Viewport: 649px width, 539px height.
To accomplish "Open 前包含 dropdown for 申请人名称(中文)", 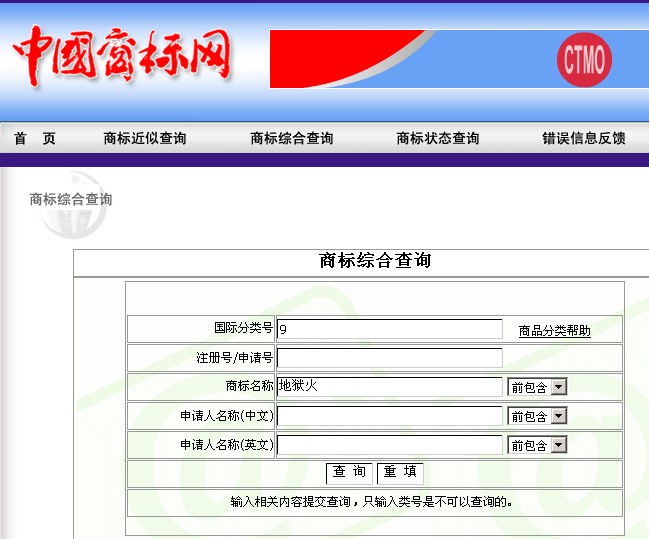I will point(537,416).
